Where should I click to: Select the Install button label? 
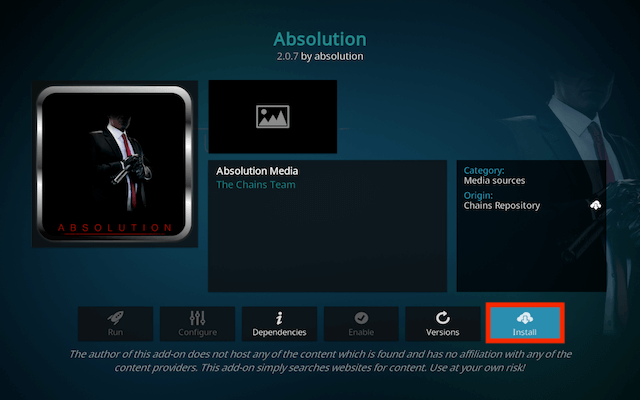click(x=524, y=332)
